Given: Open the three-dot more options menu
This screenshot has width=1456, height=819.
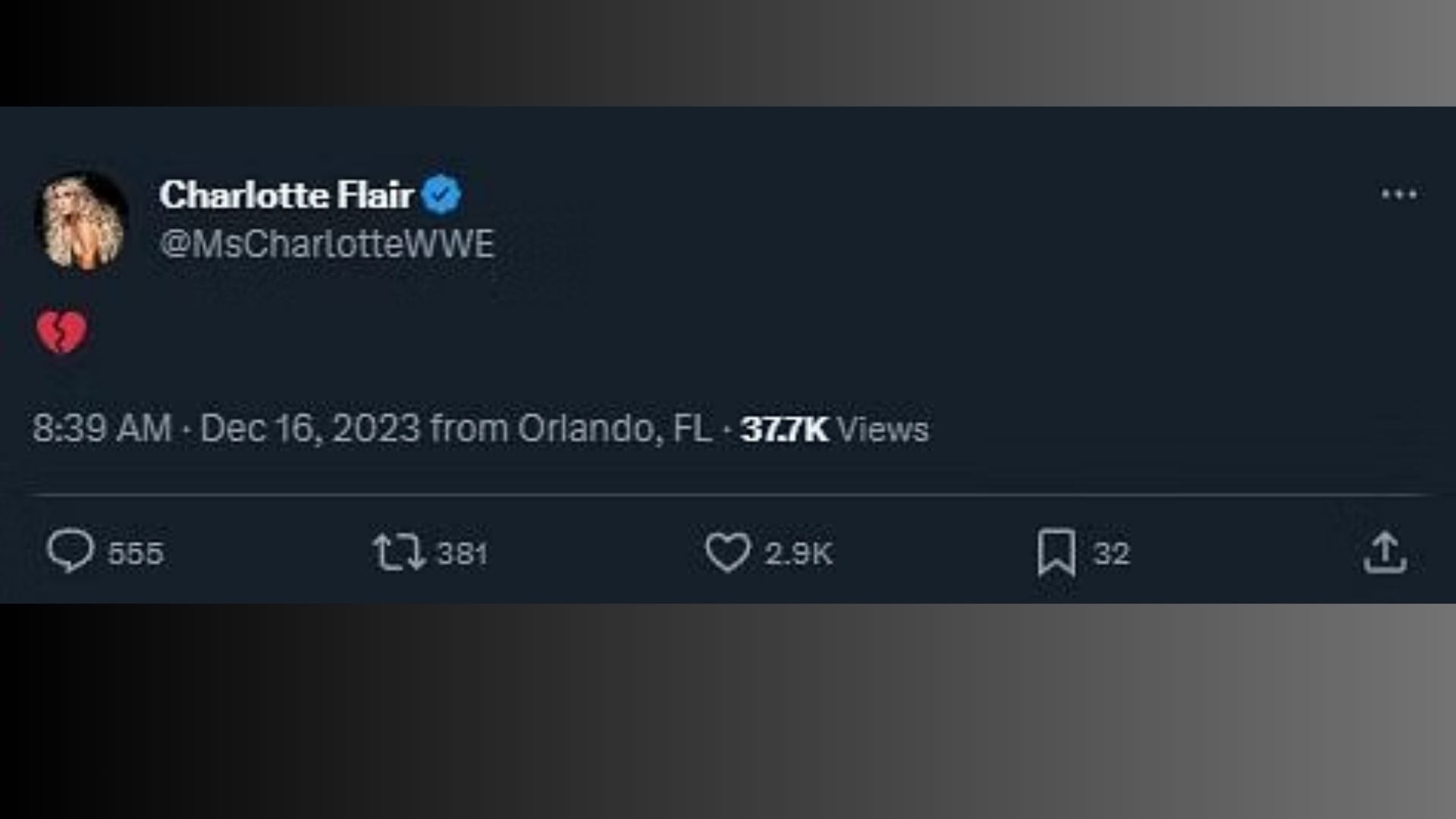Looking at the screenshot, I should 1399,194.
